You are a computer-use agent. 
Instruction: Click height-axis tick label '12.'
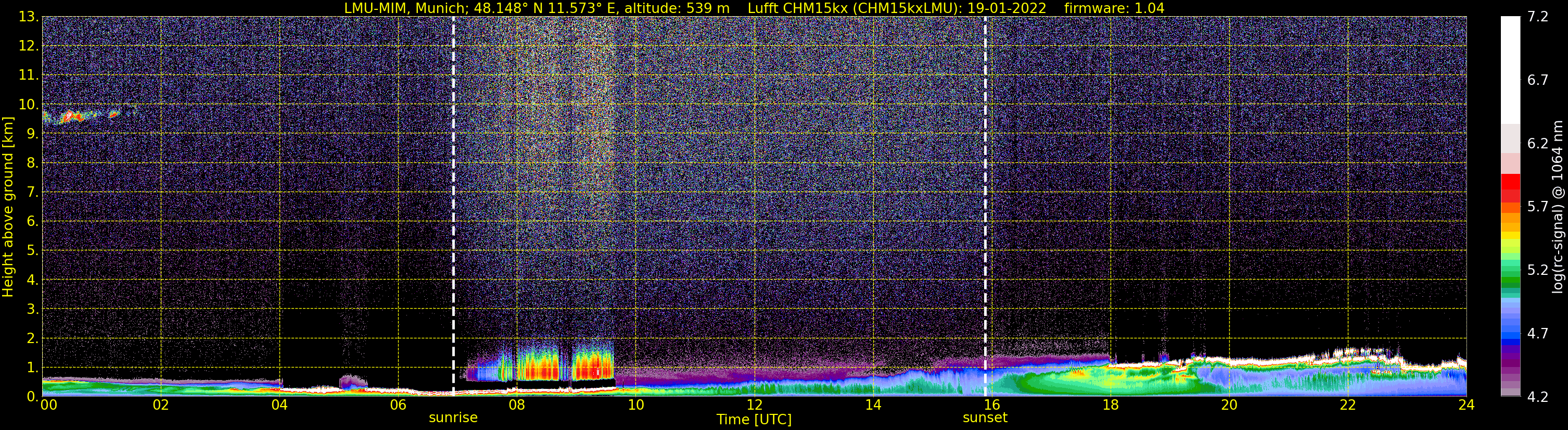29,46
